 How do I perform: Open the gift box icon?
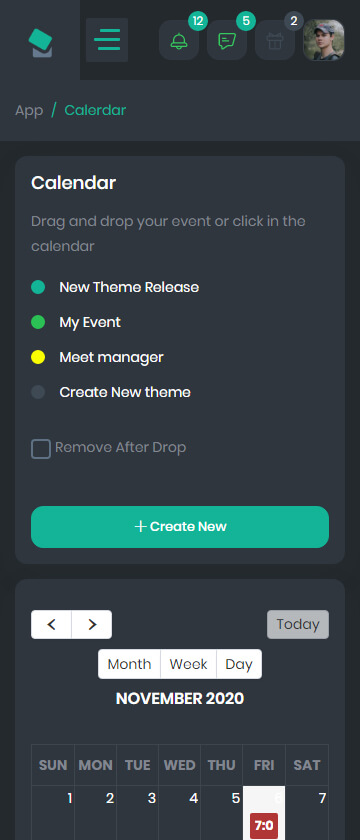click(x=274, y=40)
